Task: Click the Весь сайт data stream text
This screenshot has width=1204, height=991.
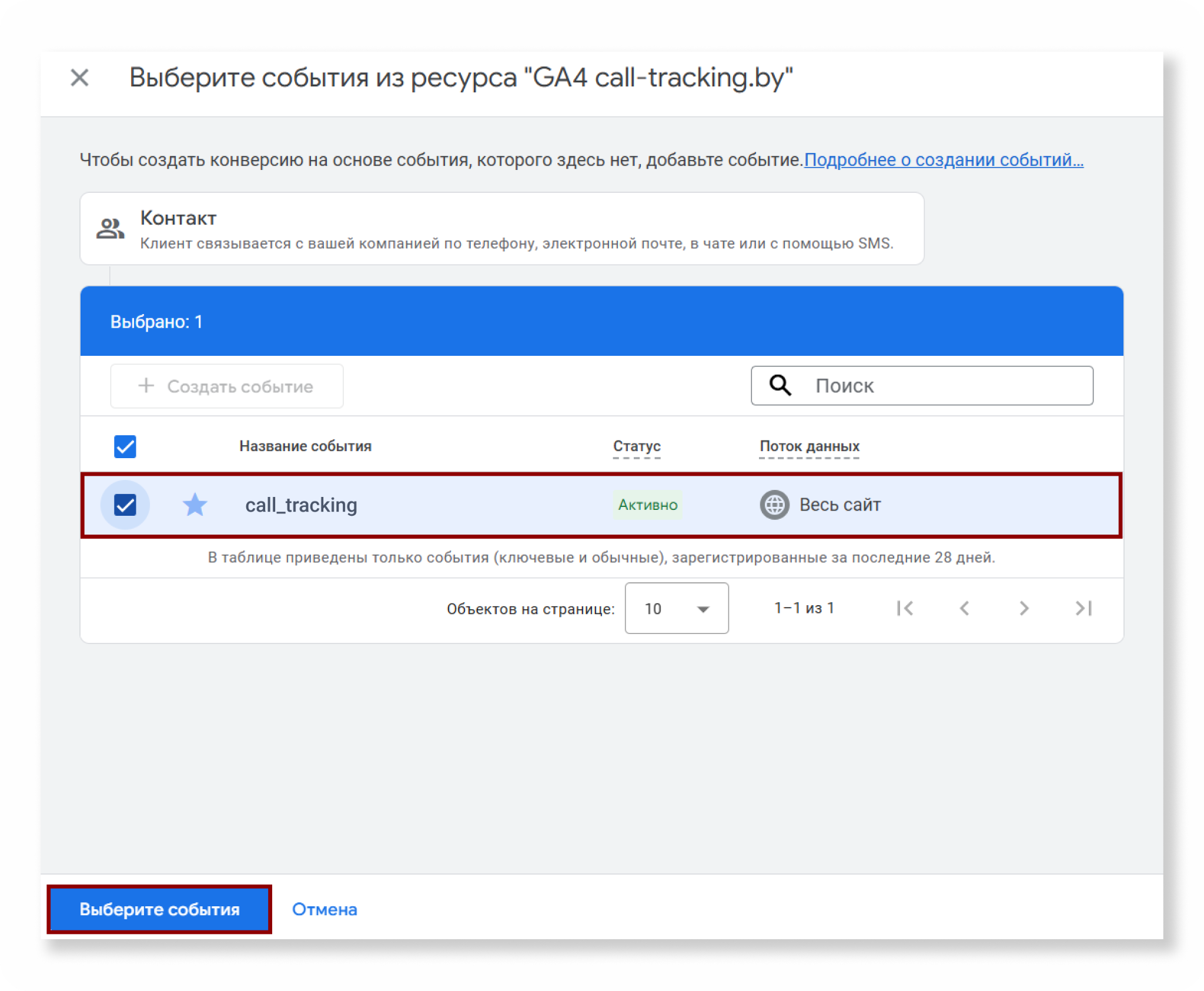Action: click(840, 505)
